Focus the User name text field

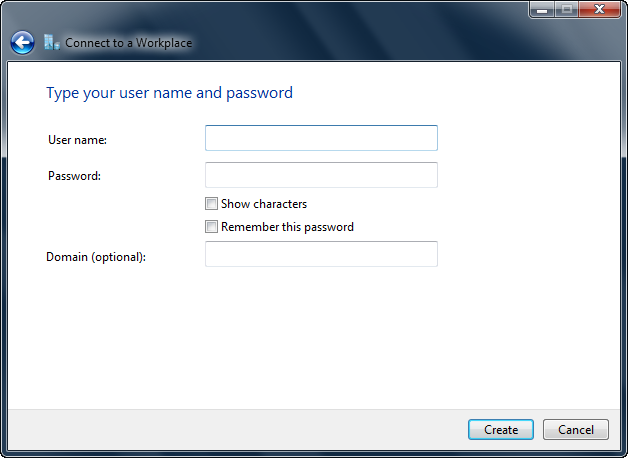(321, 138)
